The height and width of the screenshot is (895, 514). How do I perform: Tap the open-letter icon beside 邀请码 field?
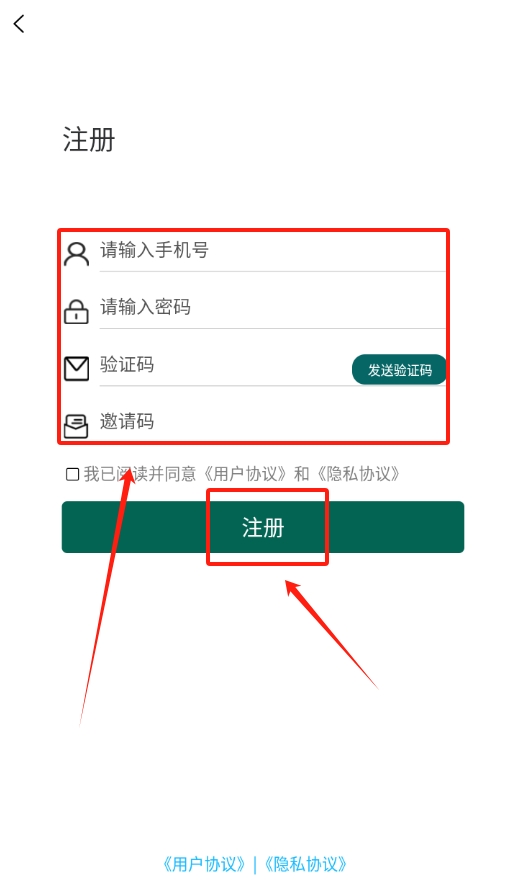[x=76, y=426]
